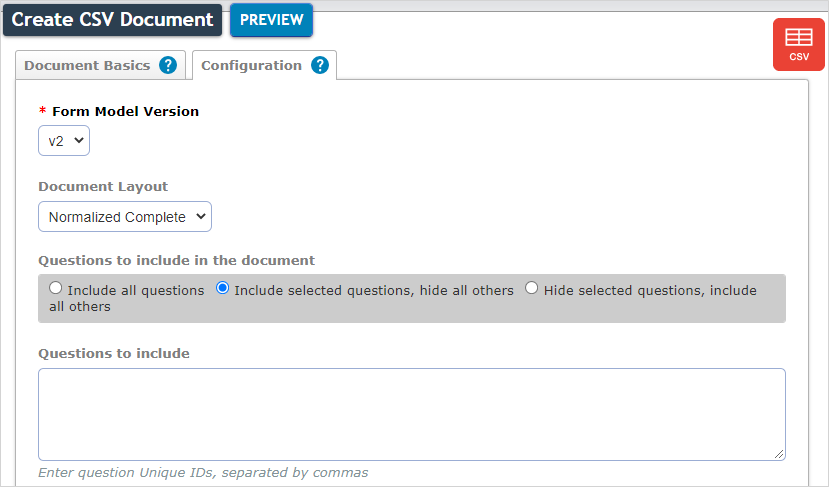829x487 pixels.
Task: Click the Create CSV Document header
Action: (x=112, y=20)
